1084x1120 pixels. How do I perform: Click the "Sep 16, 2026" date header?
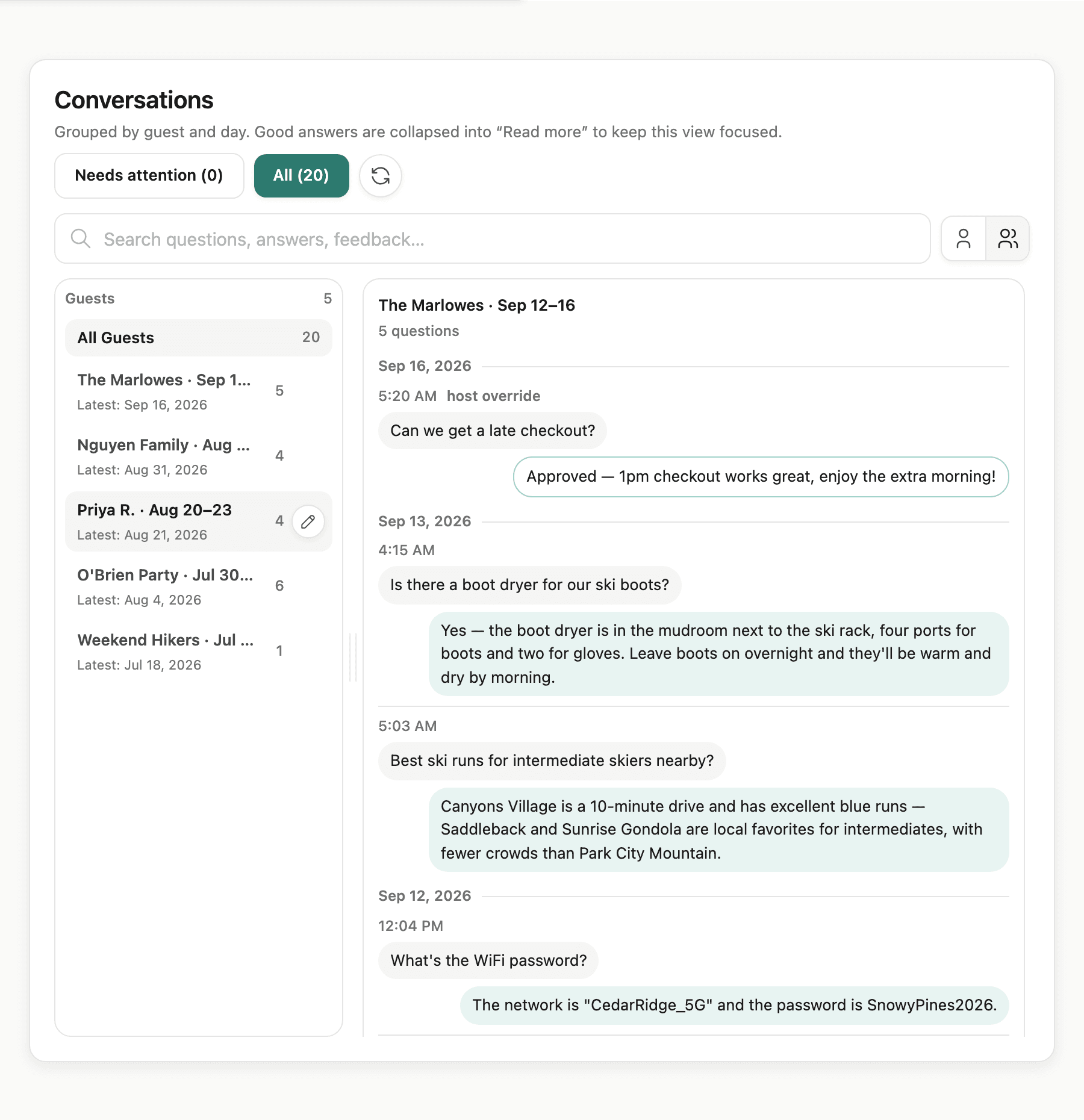[x=425, y=366]
